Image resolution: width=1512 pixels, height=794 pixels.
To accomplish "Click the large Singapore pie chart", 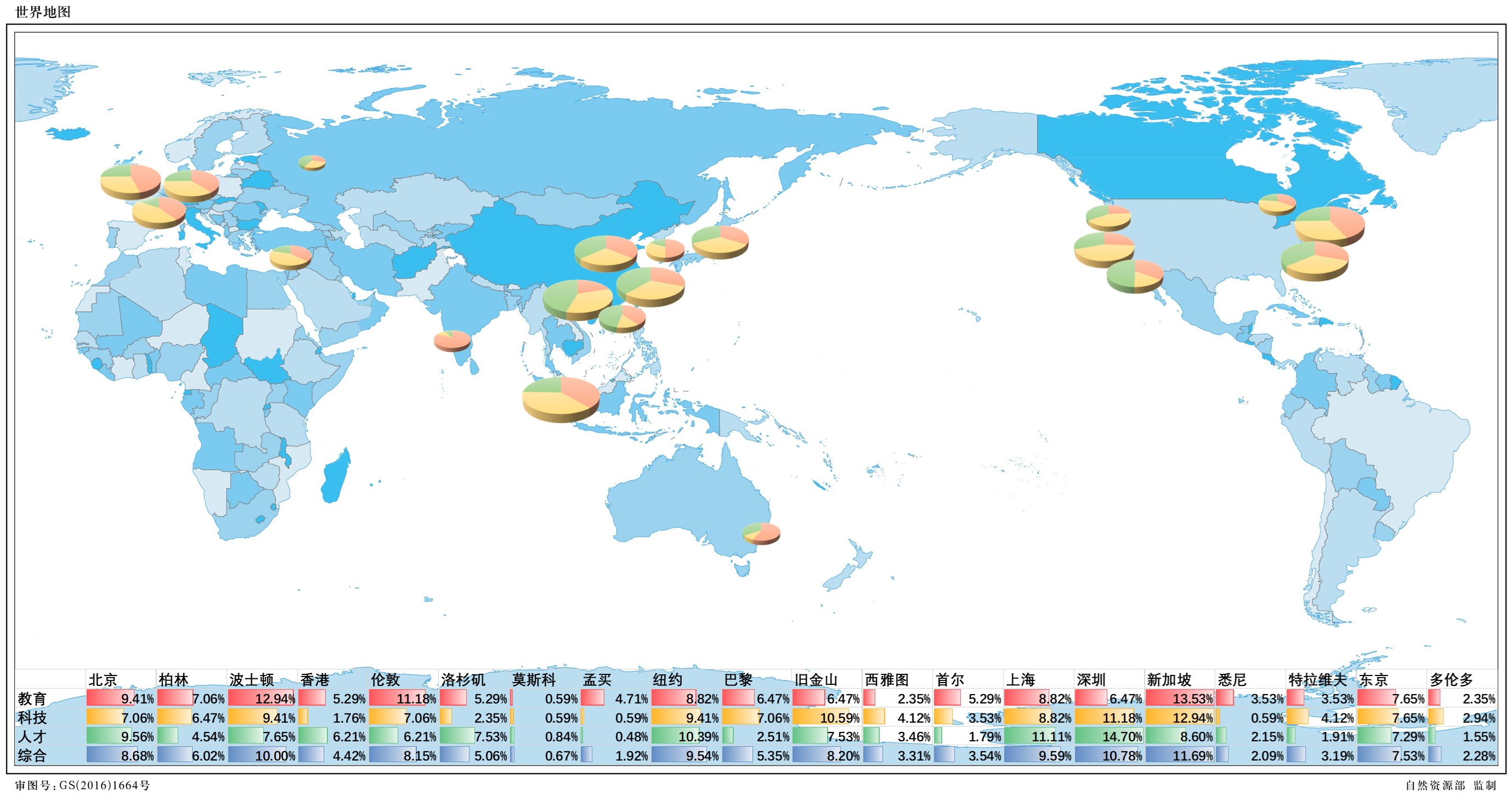I will click(x=560, y=397).
